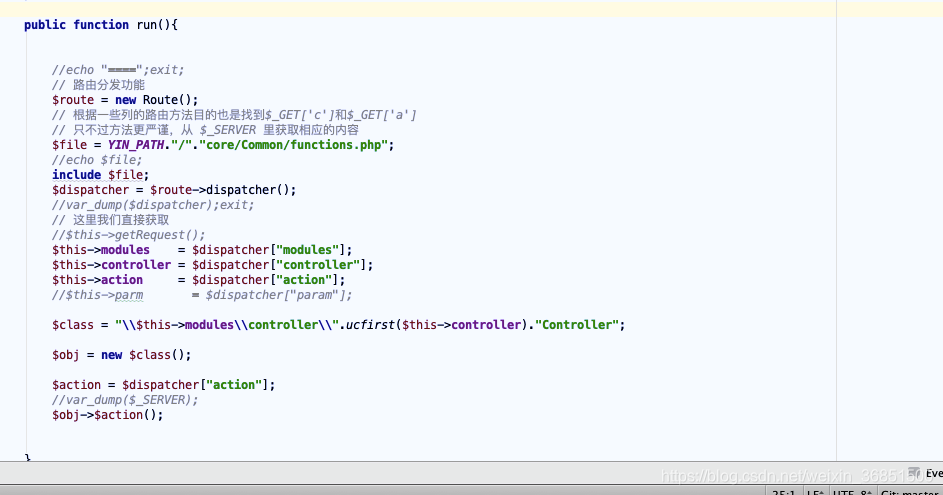Click '//$this->getRequest();' comment
943x495 pixels.
pyautogui.click(x=128, y=235)
